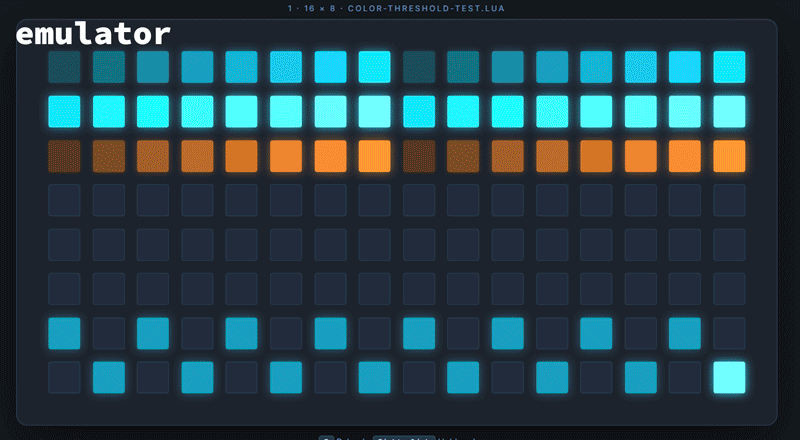Image resolution: width=800 pixels, height=440 pixels.
Task: Tap the lit blue pad, row 8 column 14
Action: [640, 378]
